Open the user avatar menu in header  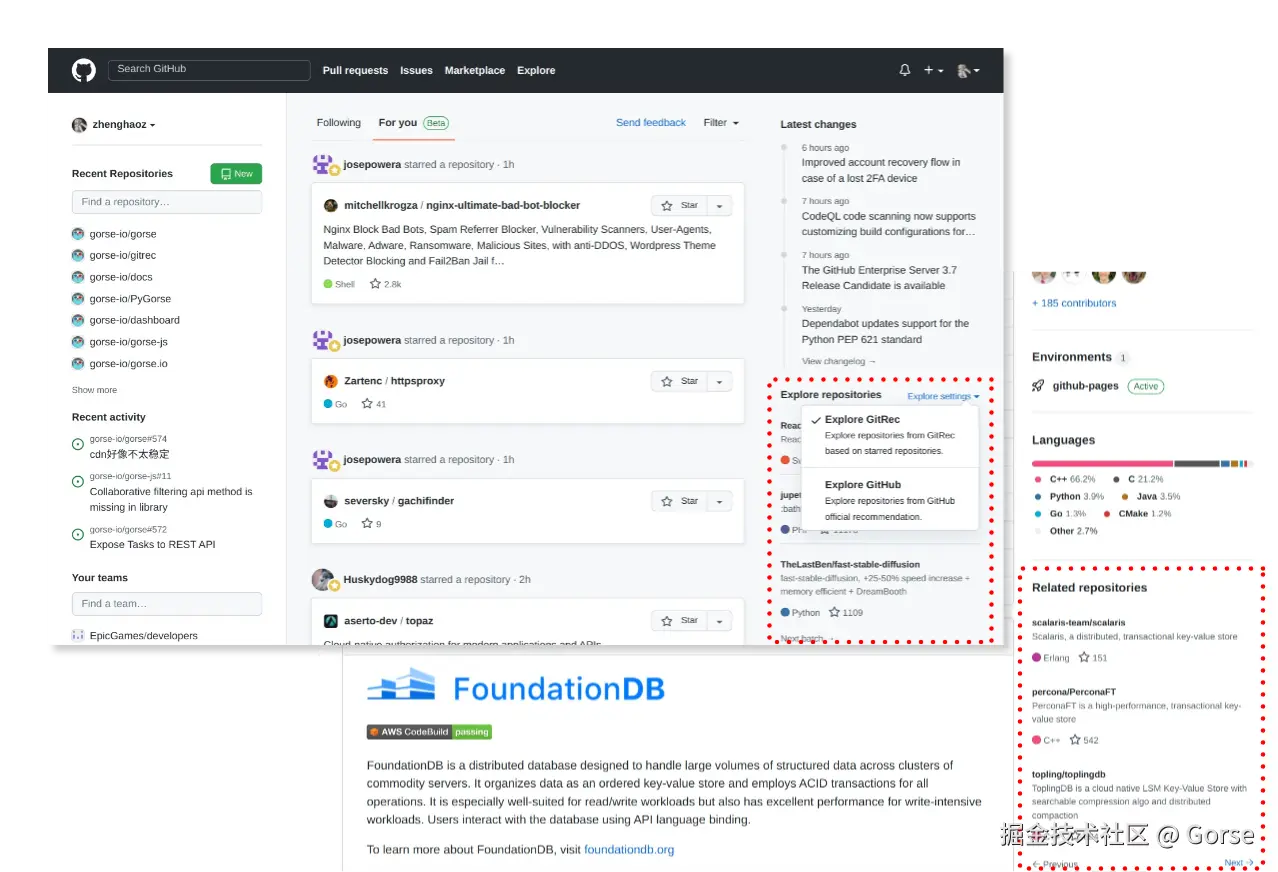tap(968, 70)
